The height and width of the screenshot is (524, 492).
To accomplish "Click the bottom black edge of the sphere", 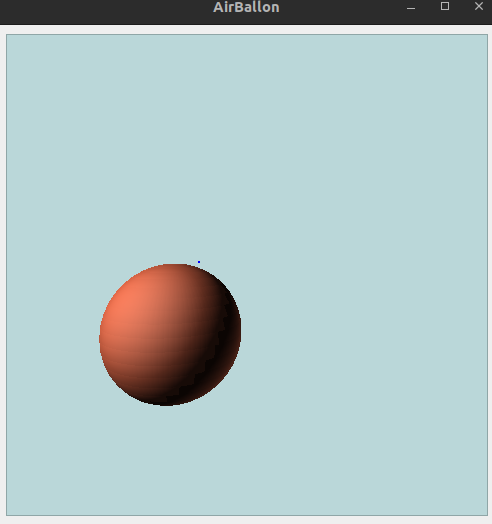I will click(x=166, y=404).
